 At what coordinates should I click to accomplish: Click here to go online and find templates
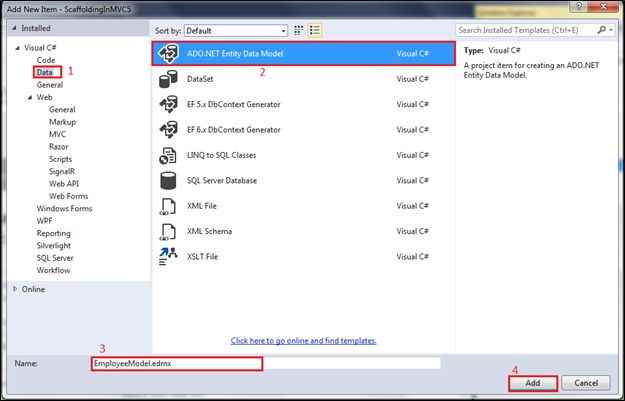(303, 341)
